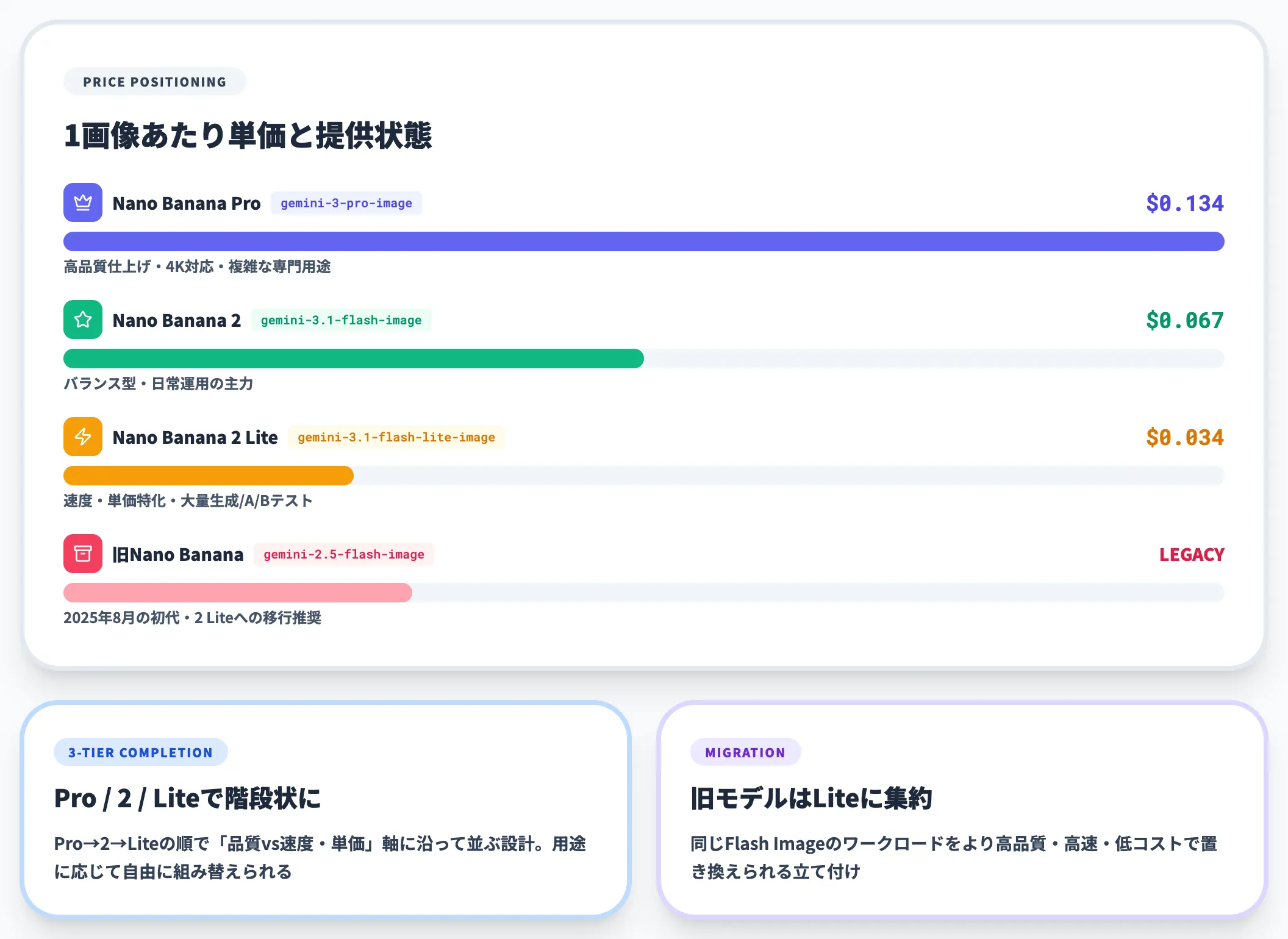1288x939 pixels.
Task: Click the paragraph beginning 同じFlash Imageのワークロード
Action: coord(954,857)
